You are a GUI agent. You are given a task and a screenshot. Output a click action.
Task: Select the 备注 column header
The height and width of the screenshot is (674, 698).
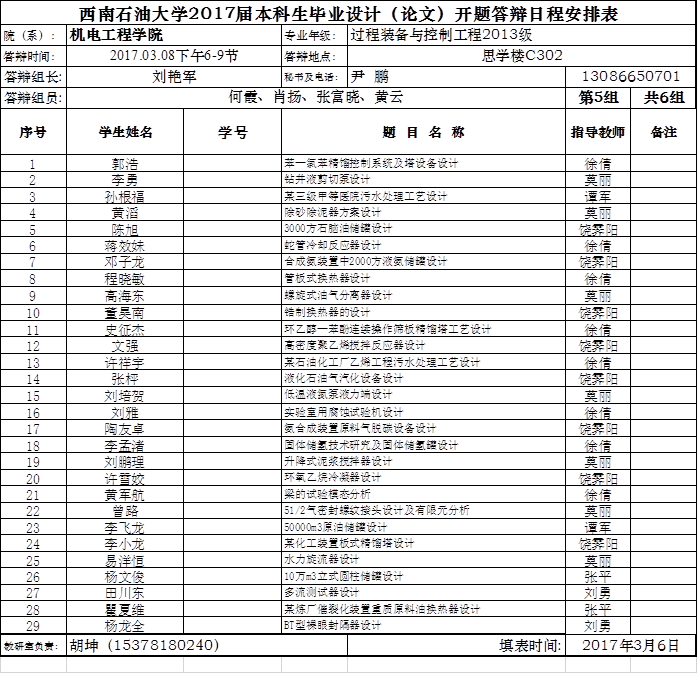click(664, 132)
